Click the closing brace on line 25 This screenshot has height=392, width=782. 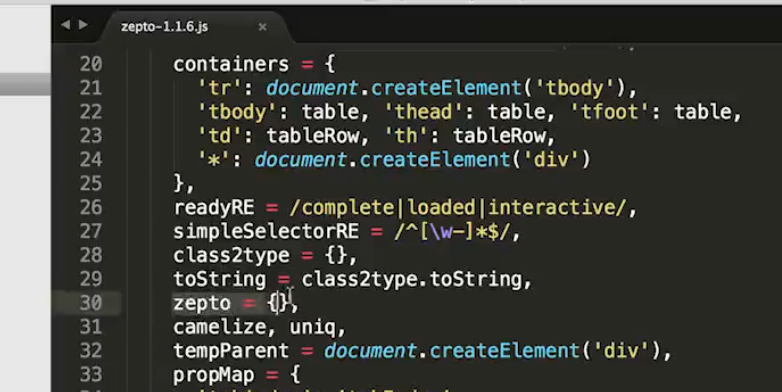pyautogui.click(x=179, y=184)
